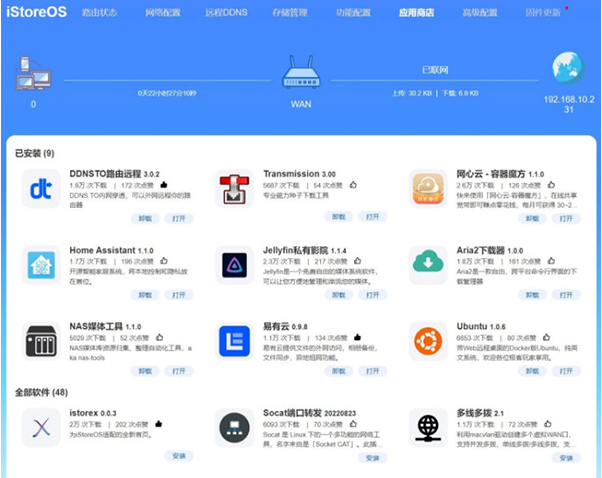
Task: Uninstall NAS媒体工具
Action: (x=145, y=371)
